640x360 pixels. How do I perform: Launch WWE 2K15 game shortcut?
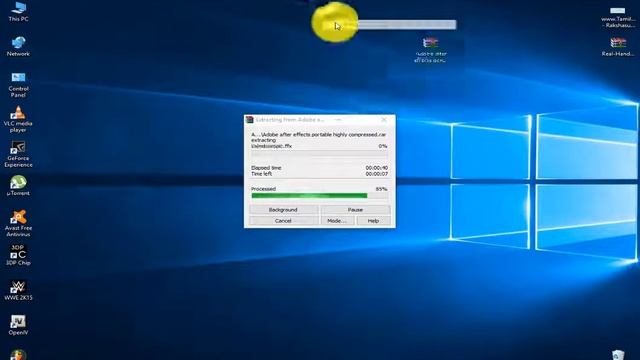[18, 290]
